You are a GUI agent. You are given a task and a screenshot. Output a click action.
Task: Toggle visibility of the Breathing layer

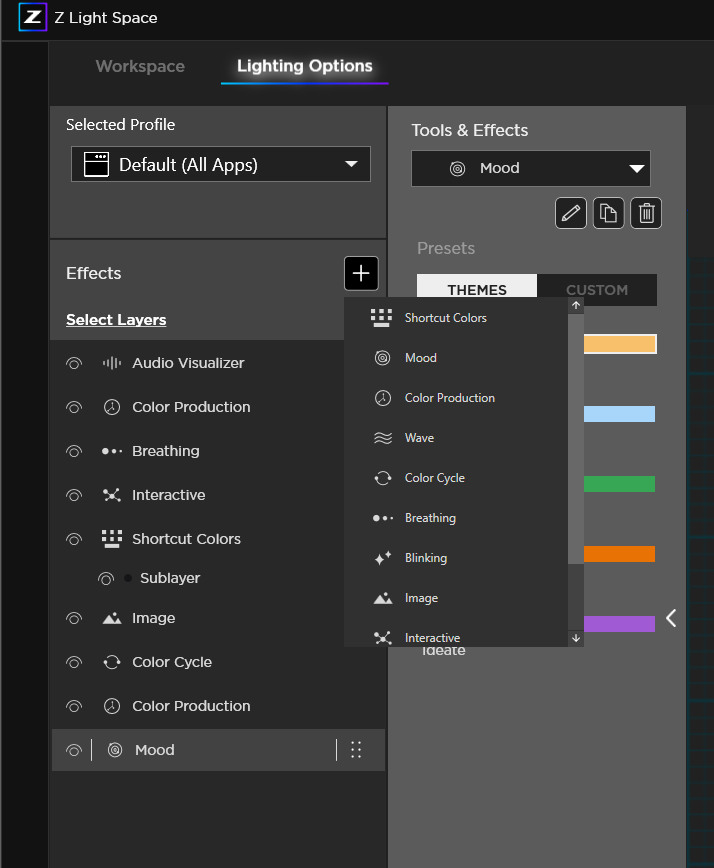point(73,451)
